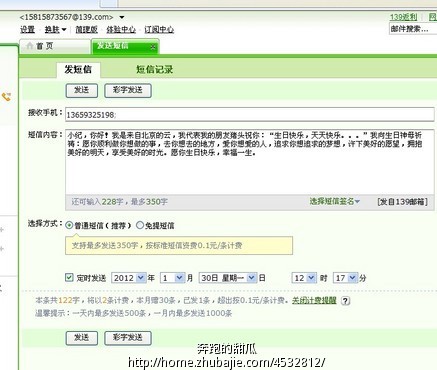Switch to 简捷版 simple version

point(86,30)
